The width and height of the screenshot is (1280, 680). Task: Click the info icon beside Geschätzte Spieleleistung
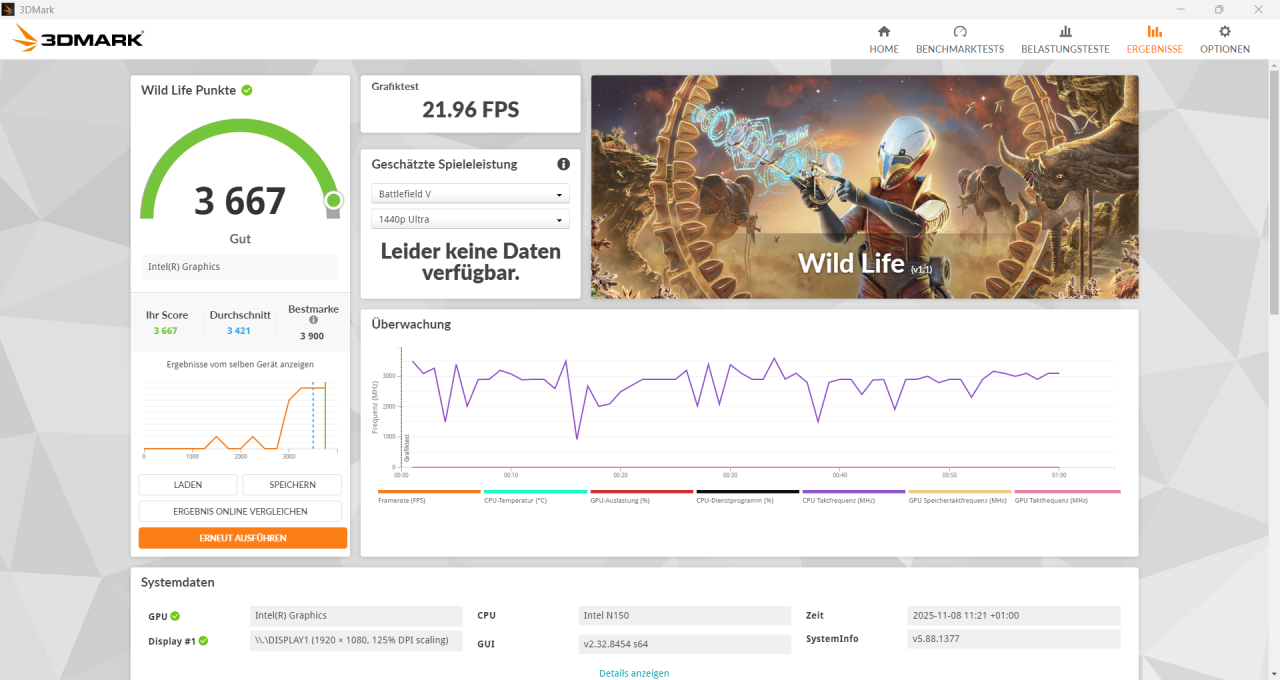click(x=563, y=164)
